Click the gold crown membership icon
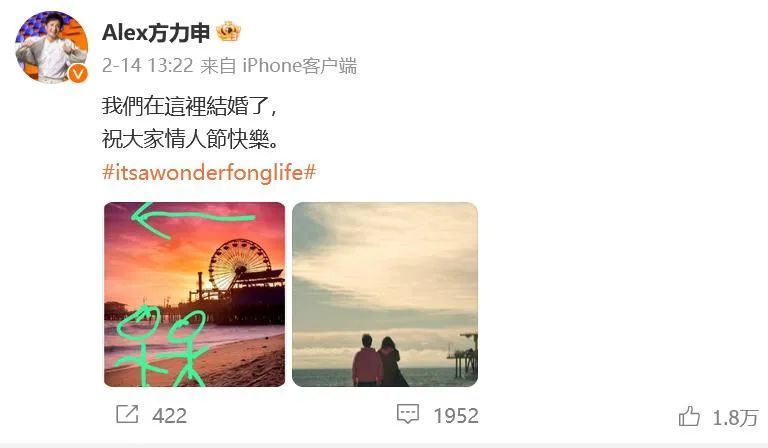 229,32
